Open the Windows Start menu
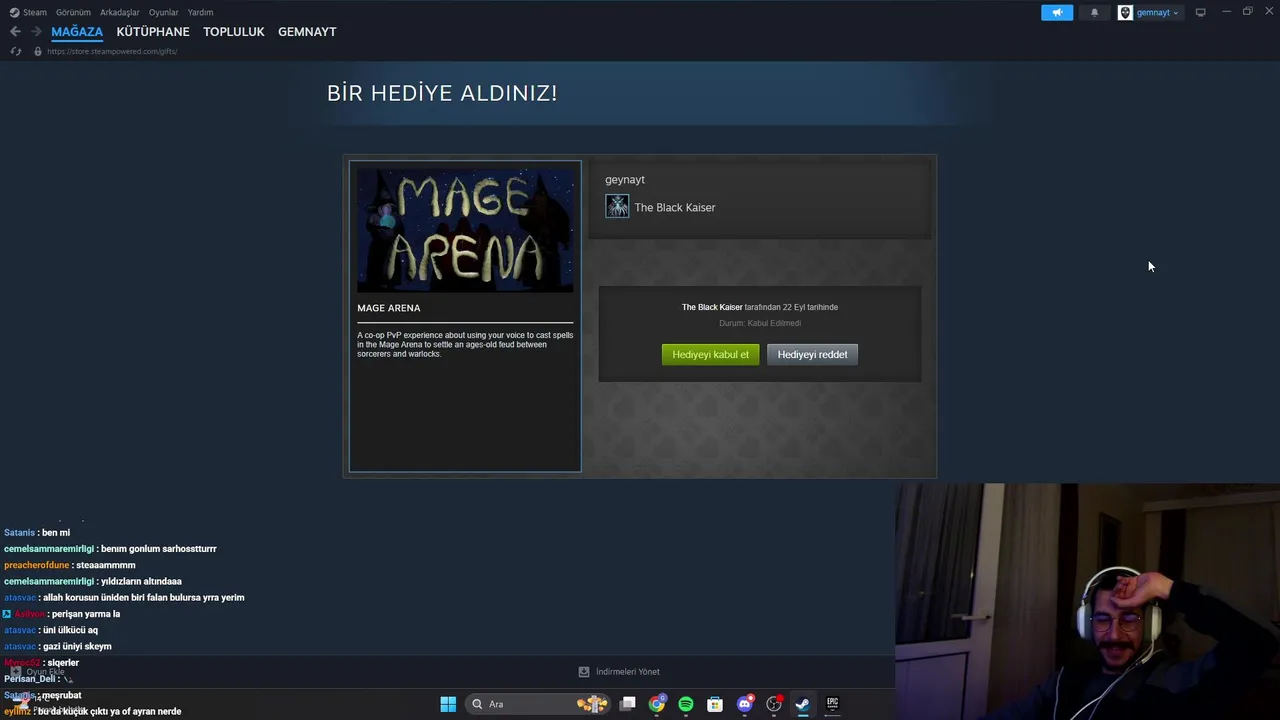 click(x=448, y=704)
